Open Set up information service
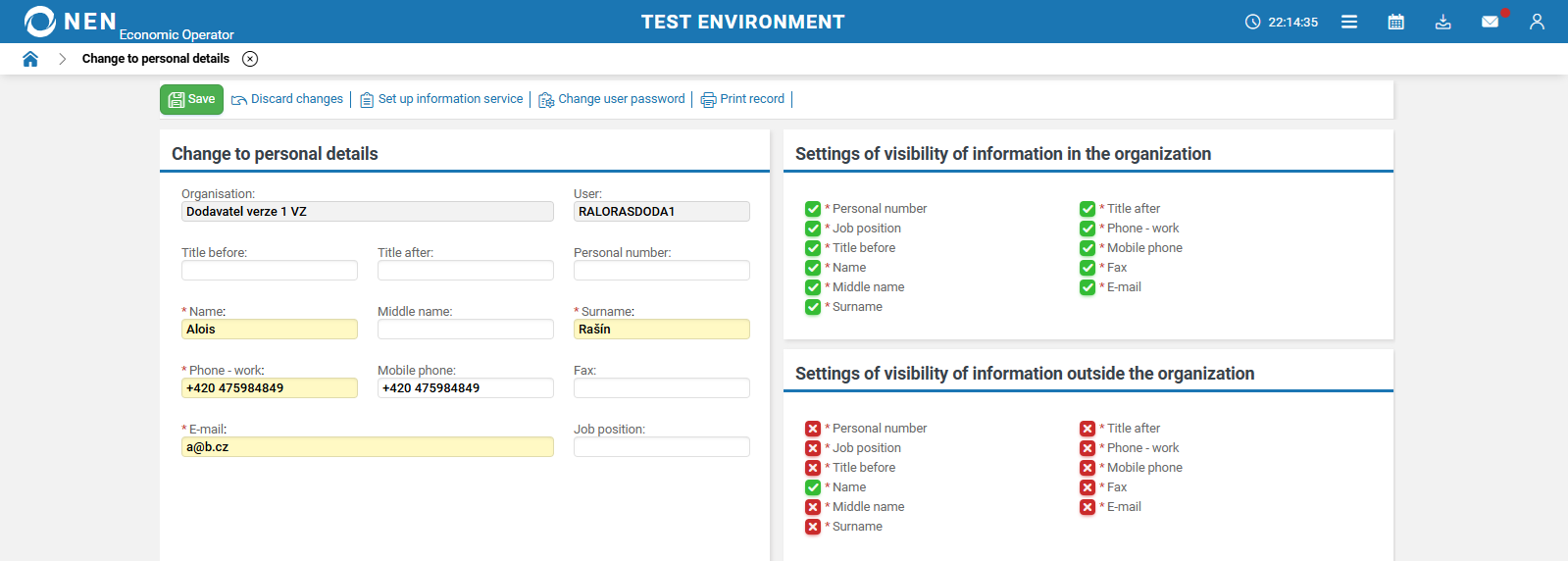The height and width of the screenshot is (561, 1568). (x=441, y=99)
